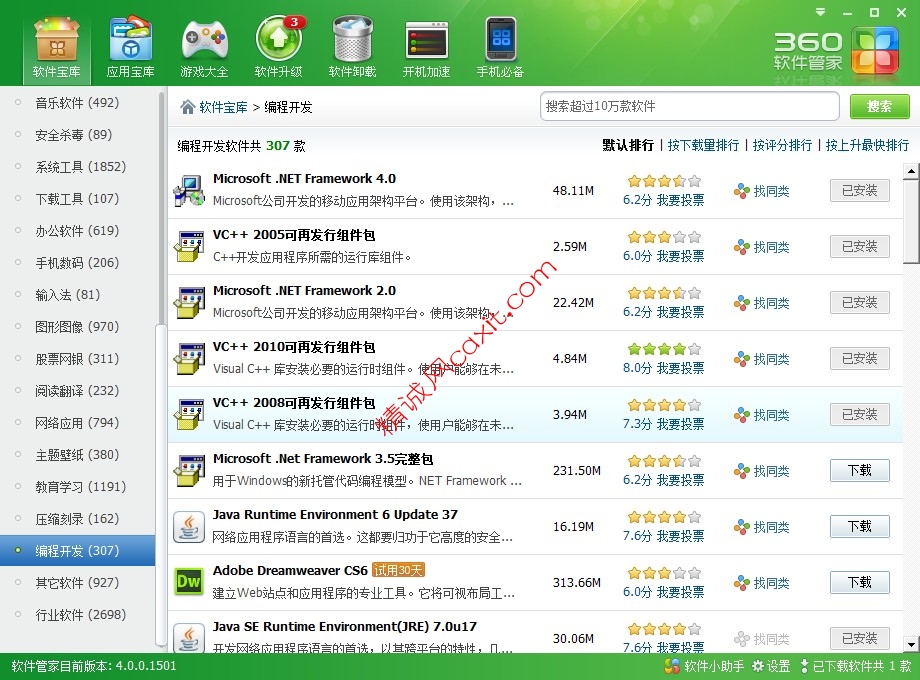Download Microsoft .Net Framework 3.5完整包
Screen dimensions: 920x680
coord(860,471)
